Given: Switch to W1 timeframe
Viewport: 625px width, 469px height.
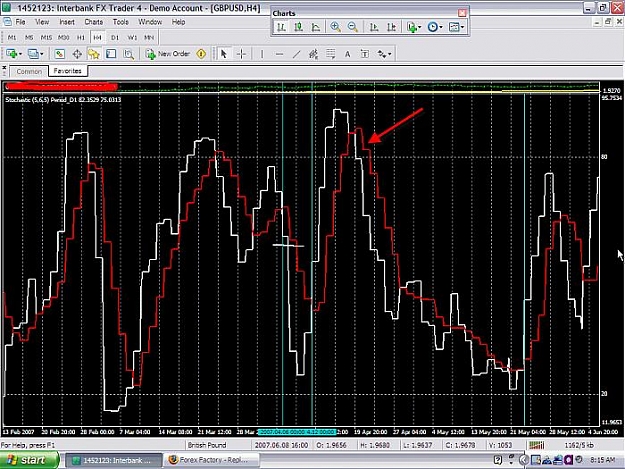Looking at the screenshot, I should (x=132, y=37).
